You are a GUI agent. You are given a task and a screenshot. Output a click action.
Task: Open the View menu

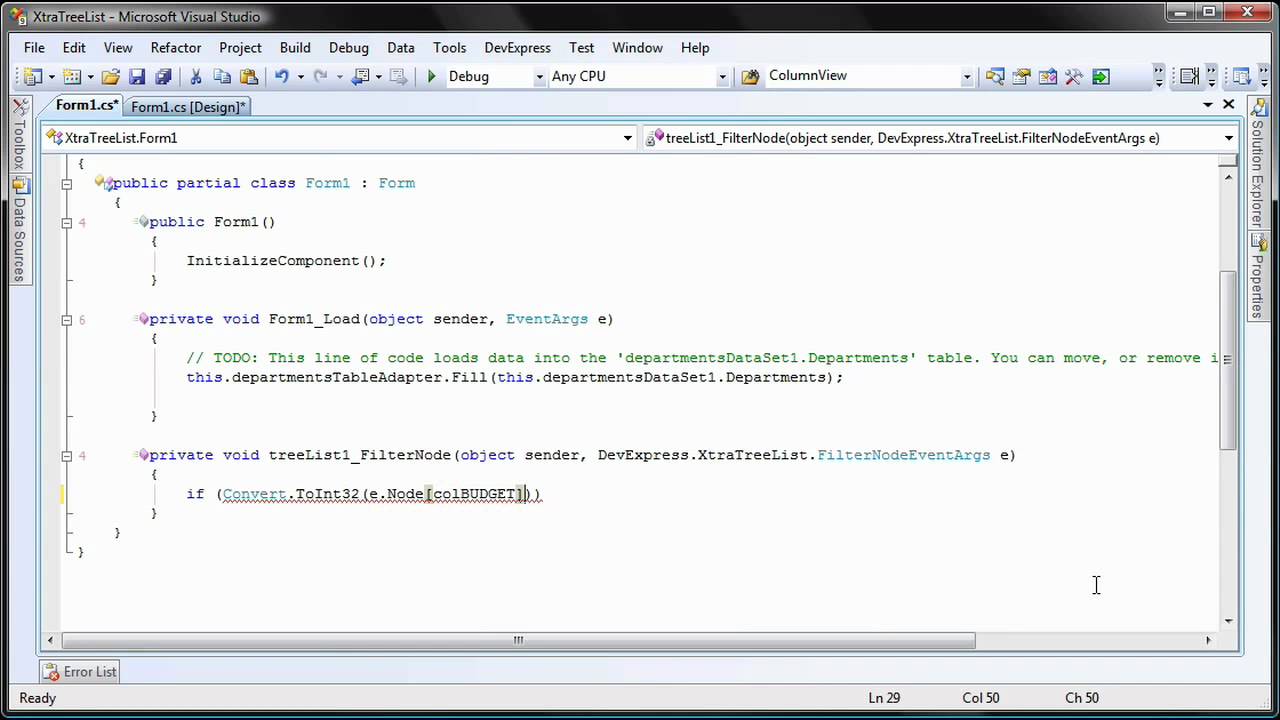pyautogui.click(x=118, y=47)
